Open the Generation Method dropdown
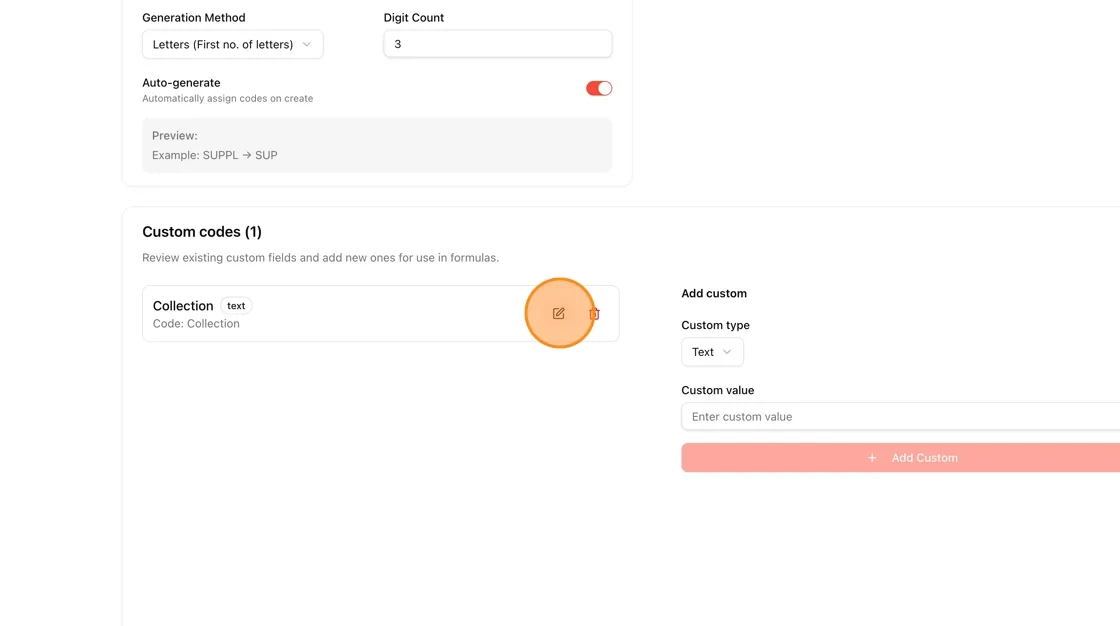This screenshot has width=1120, height=626. pos(233,44)
